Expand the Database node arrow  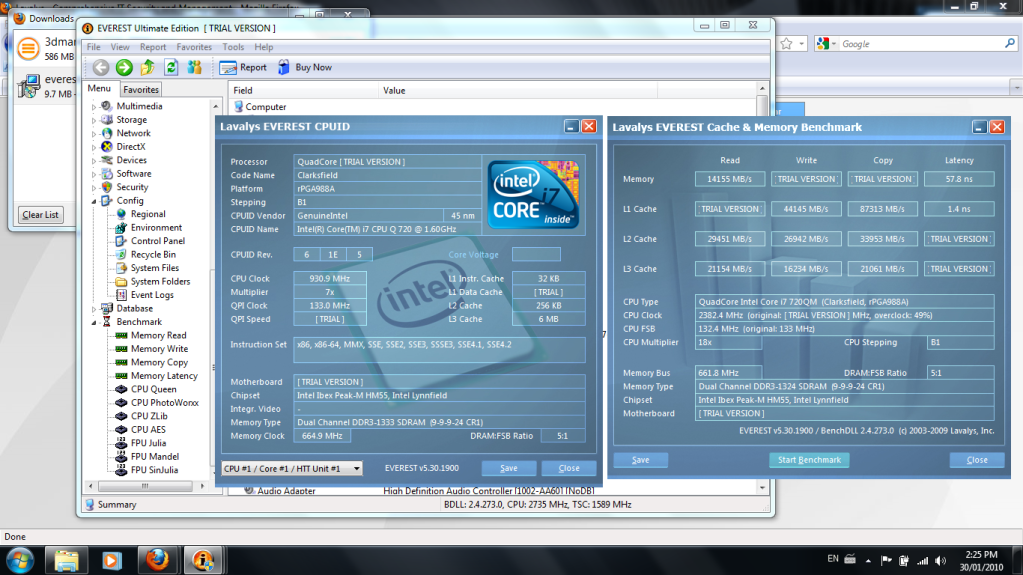click(94, 309)
